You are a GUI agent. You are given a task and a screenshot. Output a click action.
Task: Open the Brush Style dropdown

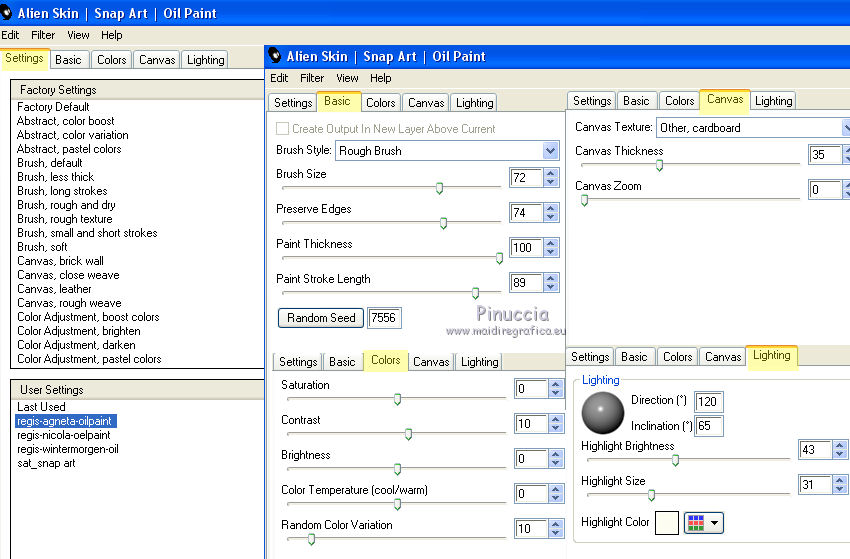(x=551, y=150)
